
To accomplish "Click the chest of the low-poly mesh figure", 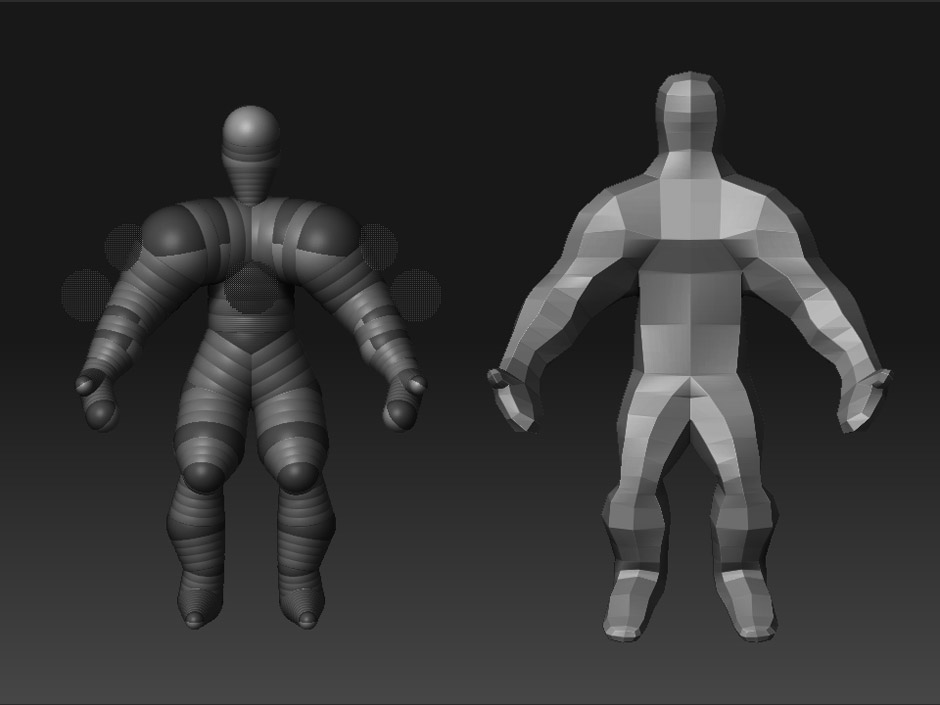I will [x=691, y=209].
